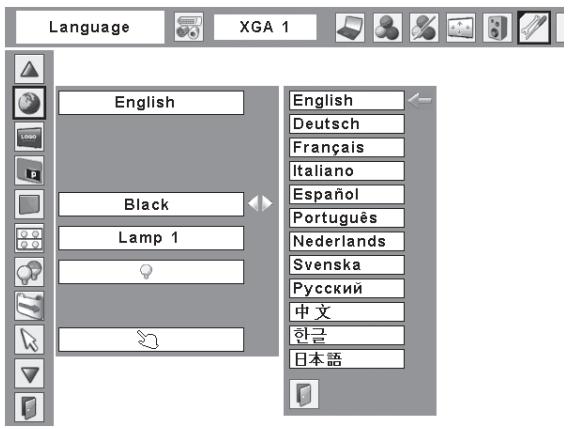Click the pointing hand setting field

click(x=151, y=340)
